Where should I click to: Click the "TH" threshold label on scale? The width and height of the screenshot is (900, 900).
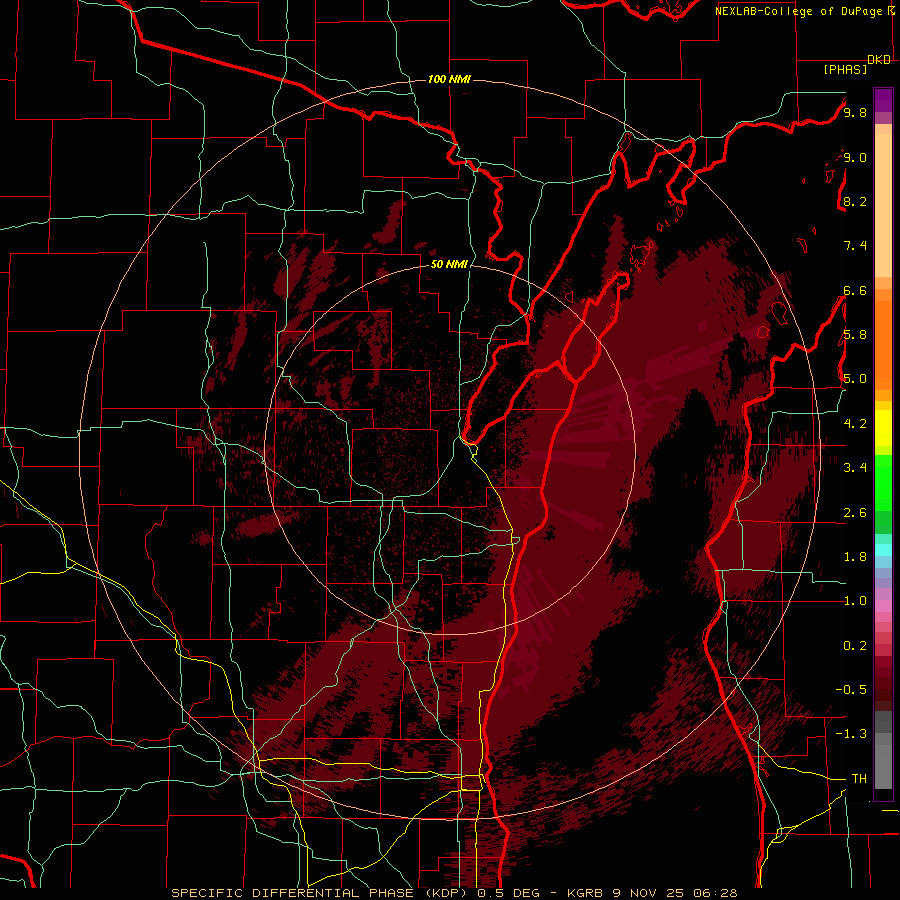coord(859,779)
